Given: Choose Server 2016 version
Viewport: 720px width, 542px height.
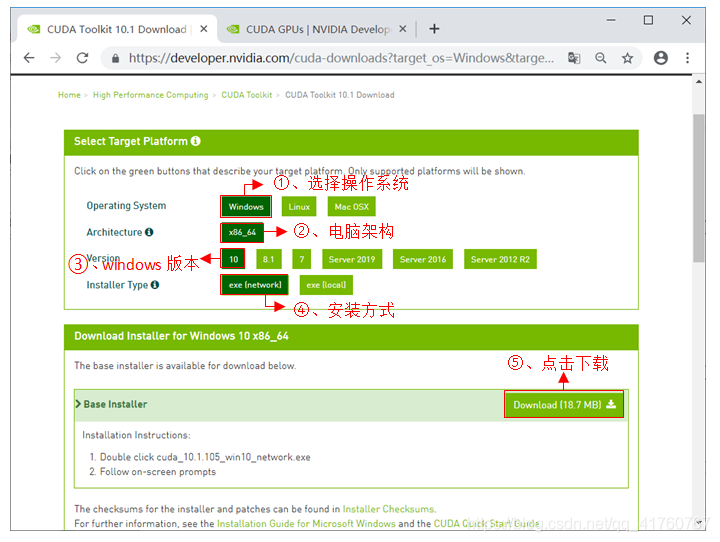Looking at the screenshot, I should [x=423, y=259].
